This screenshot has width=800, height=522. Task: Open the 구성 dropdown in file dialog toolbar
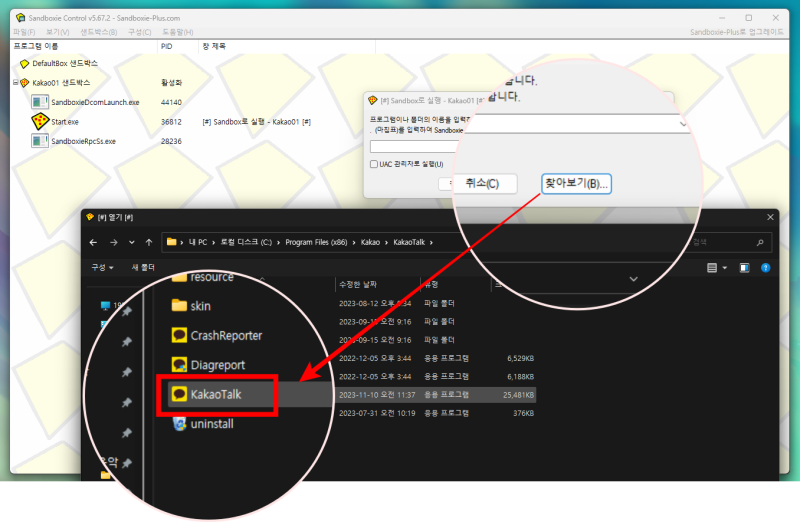[102, 267]
